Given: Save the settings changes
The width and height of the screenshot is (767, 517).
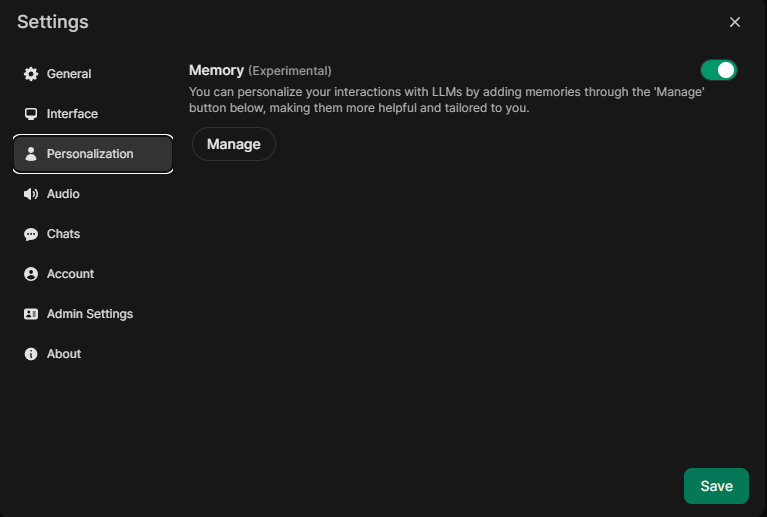Looking at the screenshot, I should click(716, 486).
